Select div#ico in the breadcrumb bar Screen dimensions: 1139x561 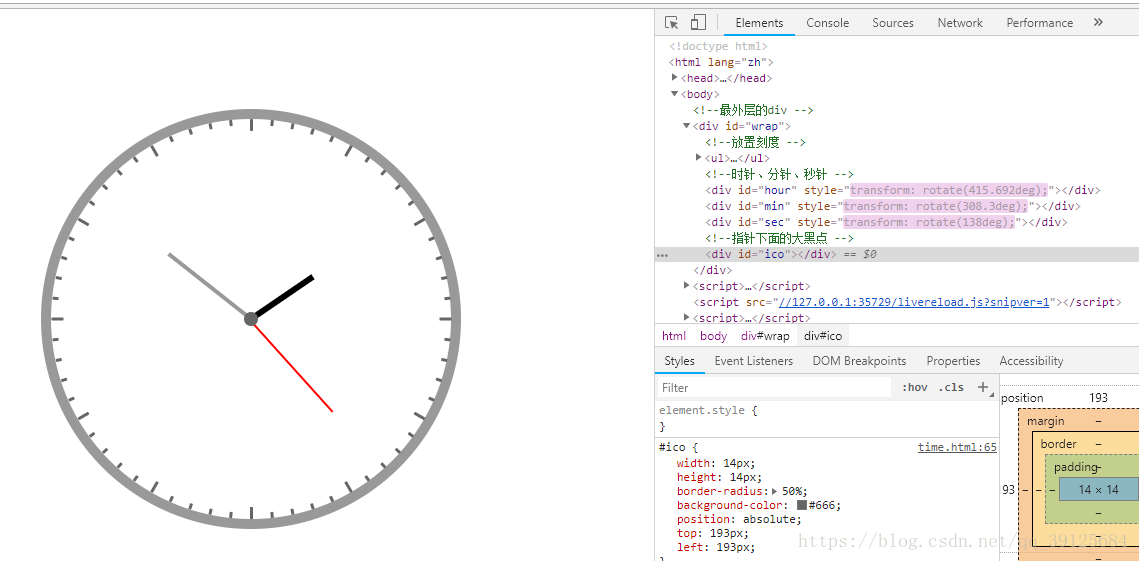coord(823,336)
